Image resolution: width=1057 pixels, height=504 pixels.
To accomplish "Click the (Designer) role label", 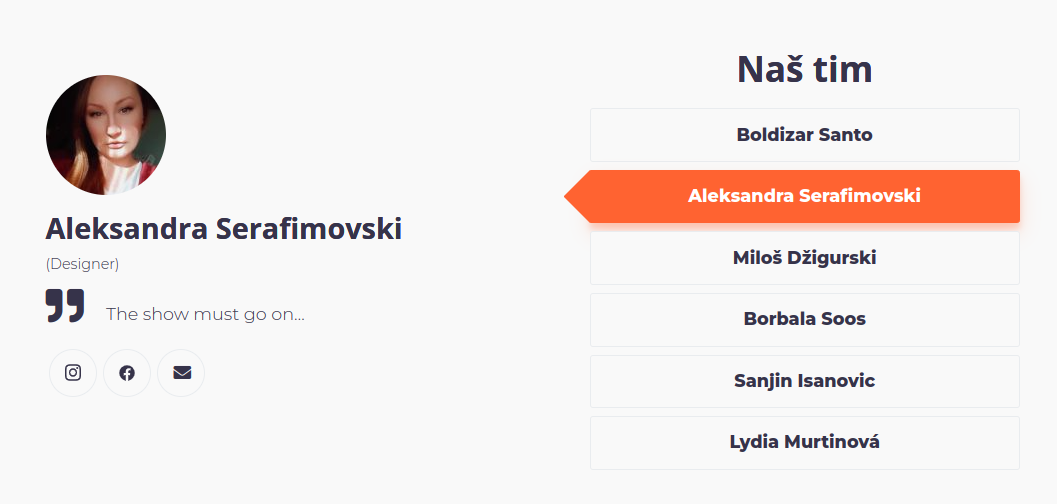I will point(82,264).
